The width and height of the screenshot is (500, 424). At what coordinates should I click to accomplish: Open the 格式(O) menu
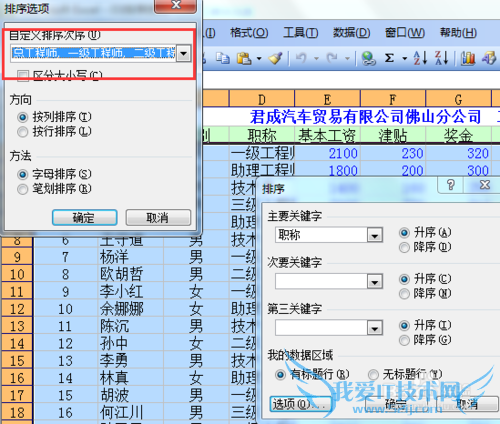[249, 33]
